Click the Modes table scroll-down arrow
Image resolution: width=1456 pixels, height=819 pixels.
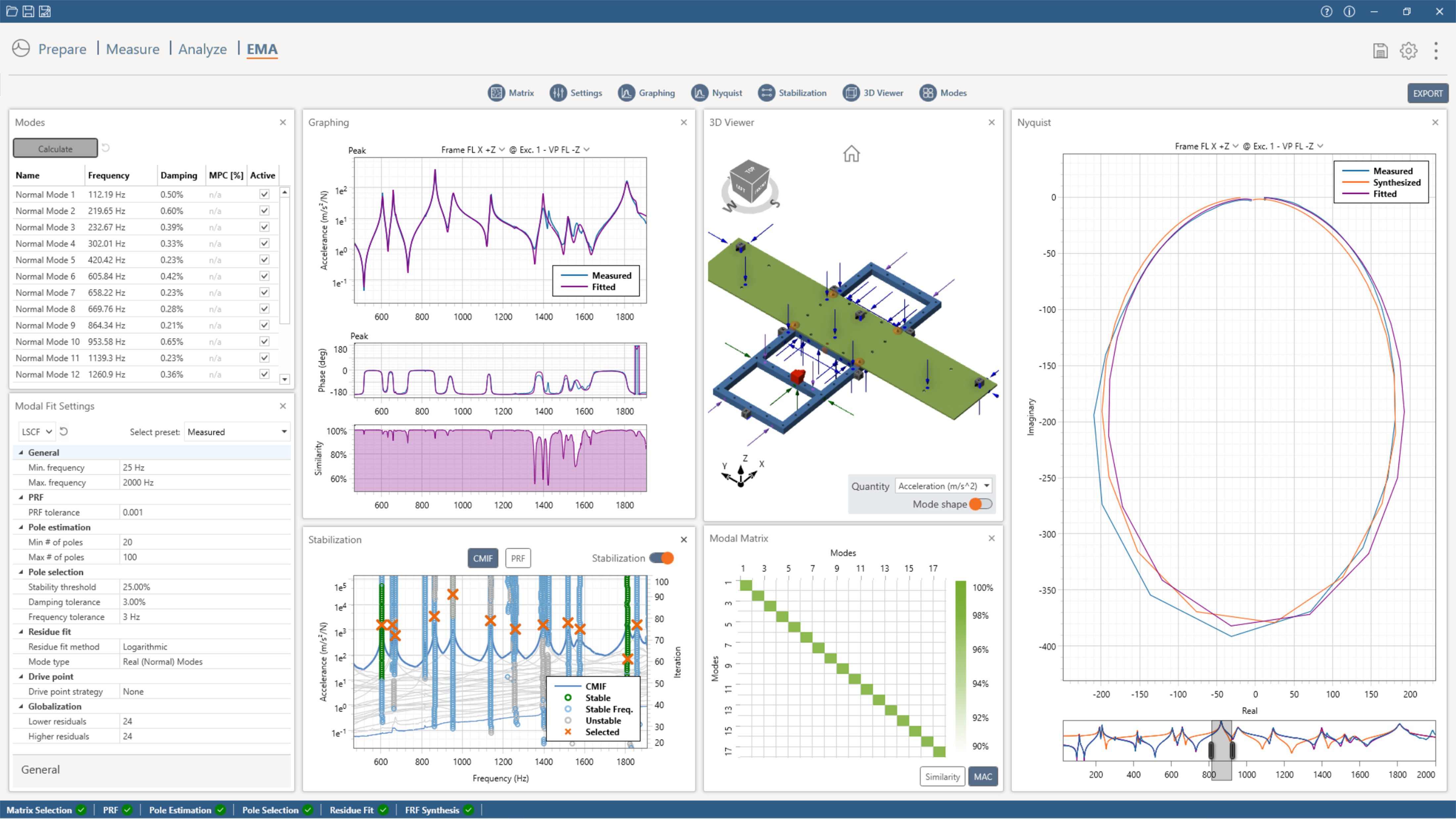click(x=285, y=379)
